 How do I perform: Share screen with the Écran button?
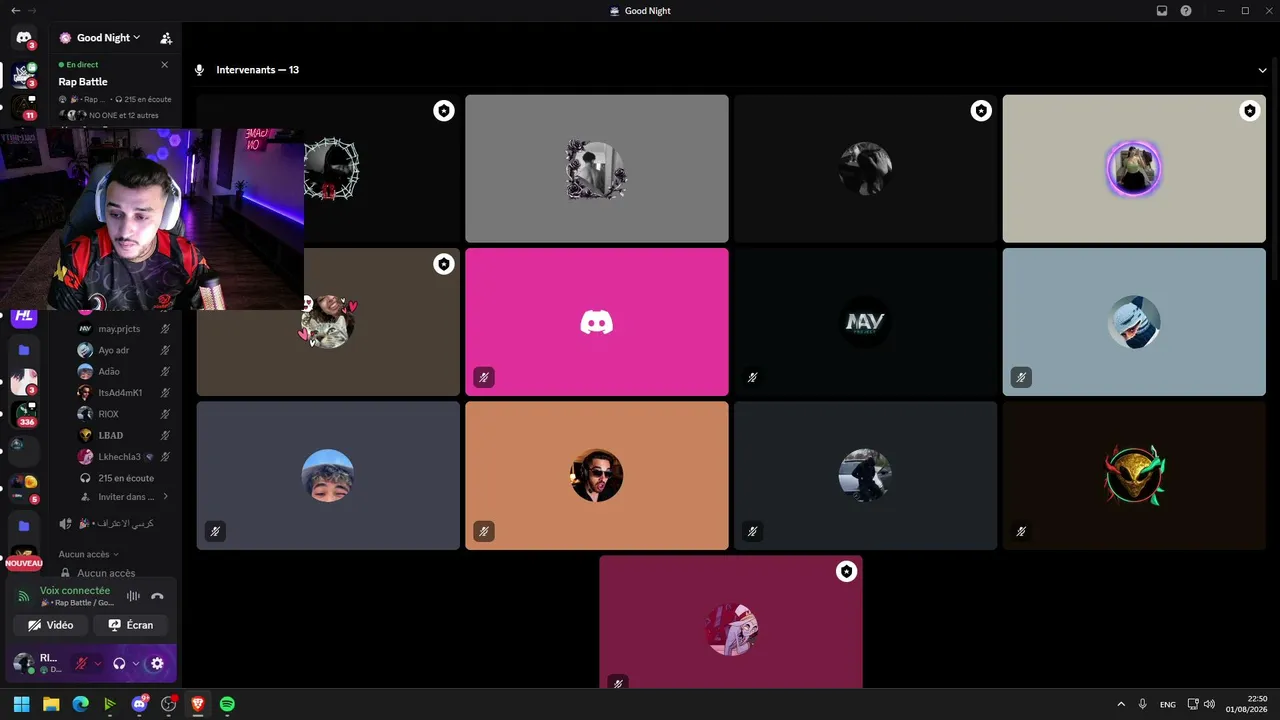coord(131,625)
